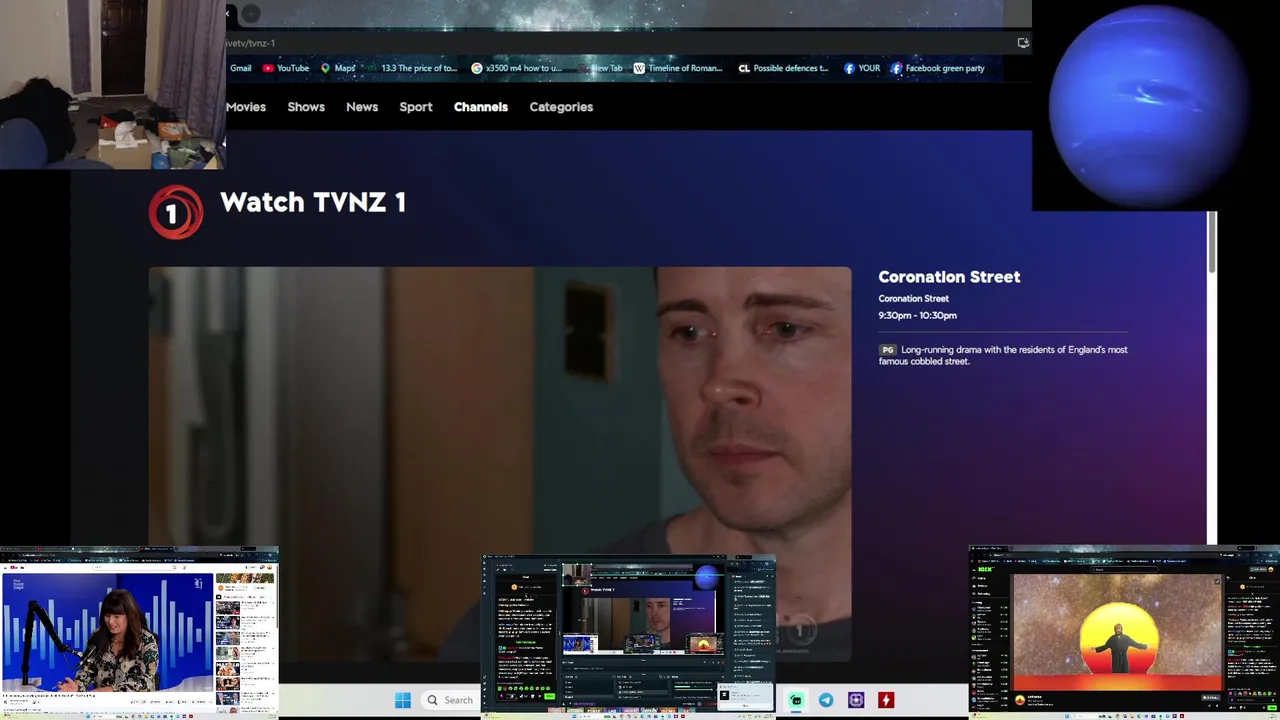Open the Movies navigation item
This screenshot has width=1280, height=720.
pyautogui.click(x=245, y=107)
